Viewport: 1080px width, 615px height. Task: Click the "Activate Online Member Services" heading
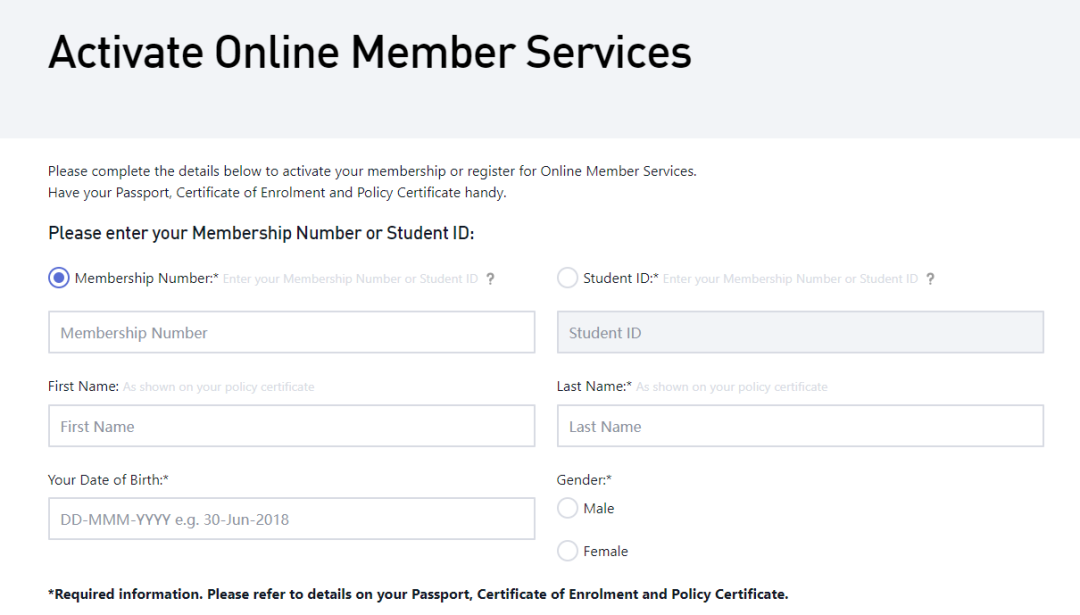click(x=369, y=52)
